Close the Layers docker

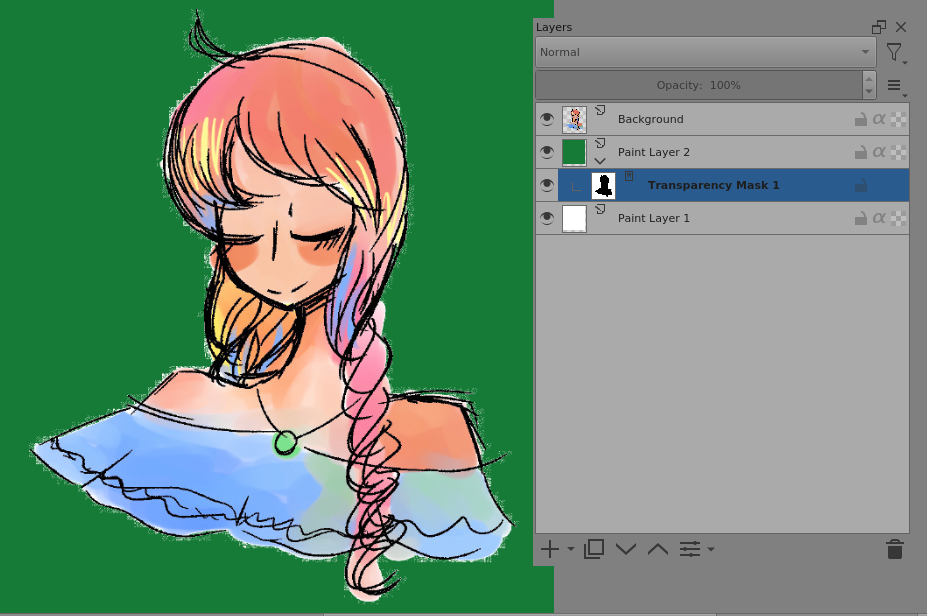[x=901, y=27]
